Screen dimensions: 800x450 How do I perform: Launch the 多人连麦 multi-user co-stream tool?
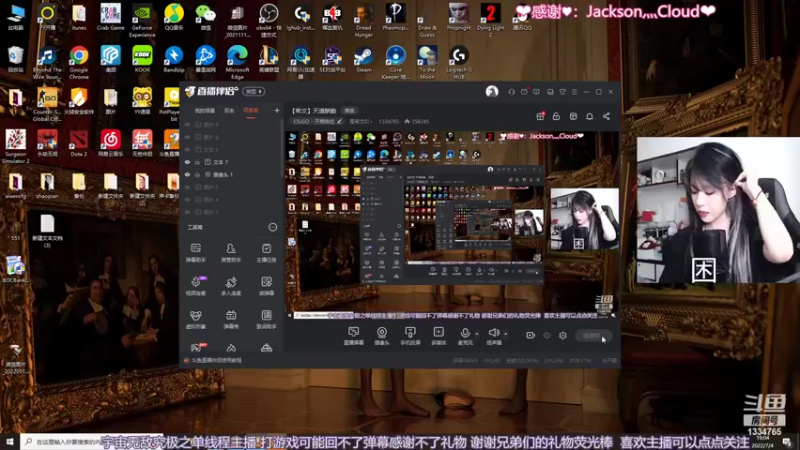click(231, 286)
